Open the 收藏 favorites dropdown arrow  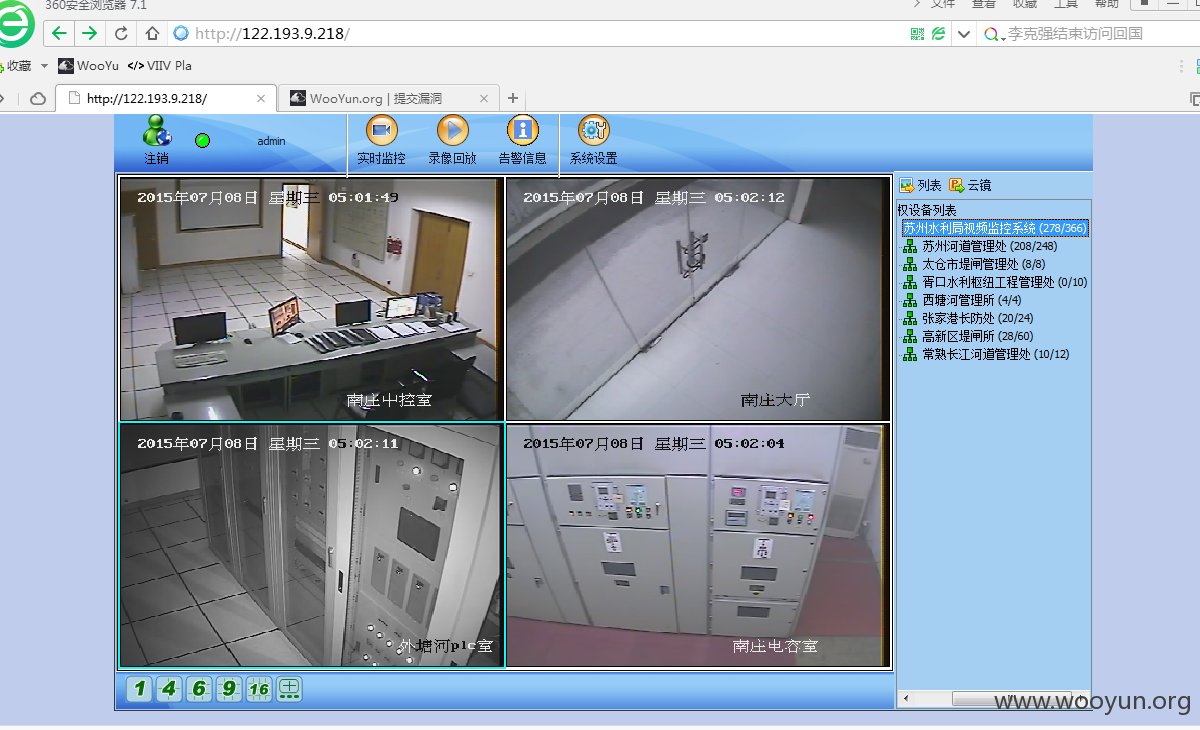click(44, 66)
